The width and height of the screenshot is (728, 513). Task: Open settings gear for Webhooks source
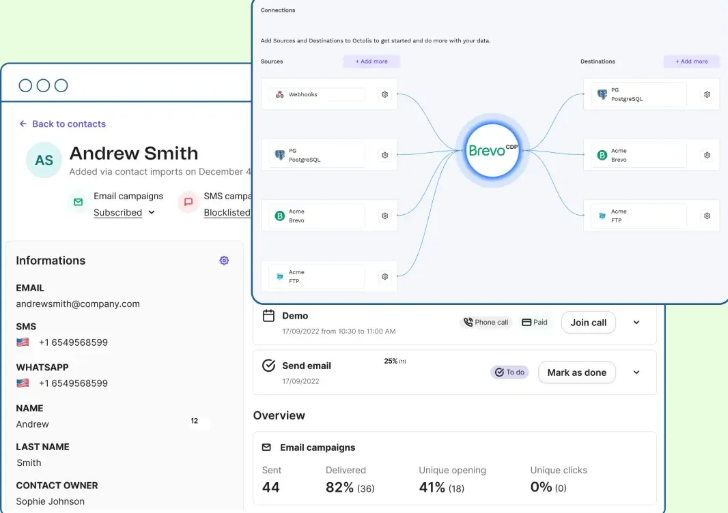(384, 94)
